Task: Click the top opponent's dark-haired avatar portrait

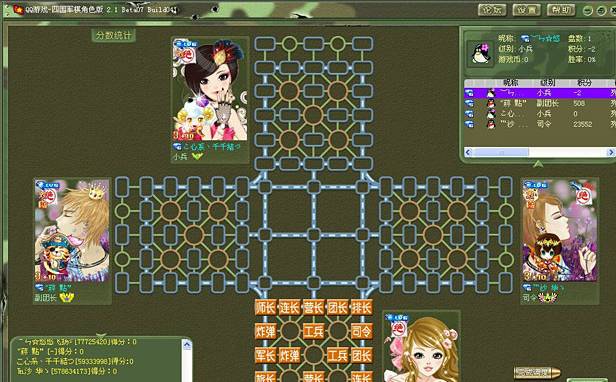Action: pyautogui.click(x=210, y=89)
